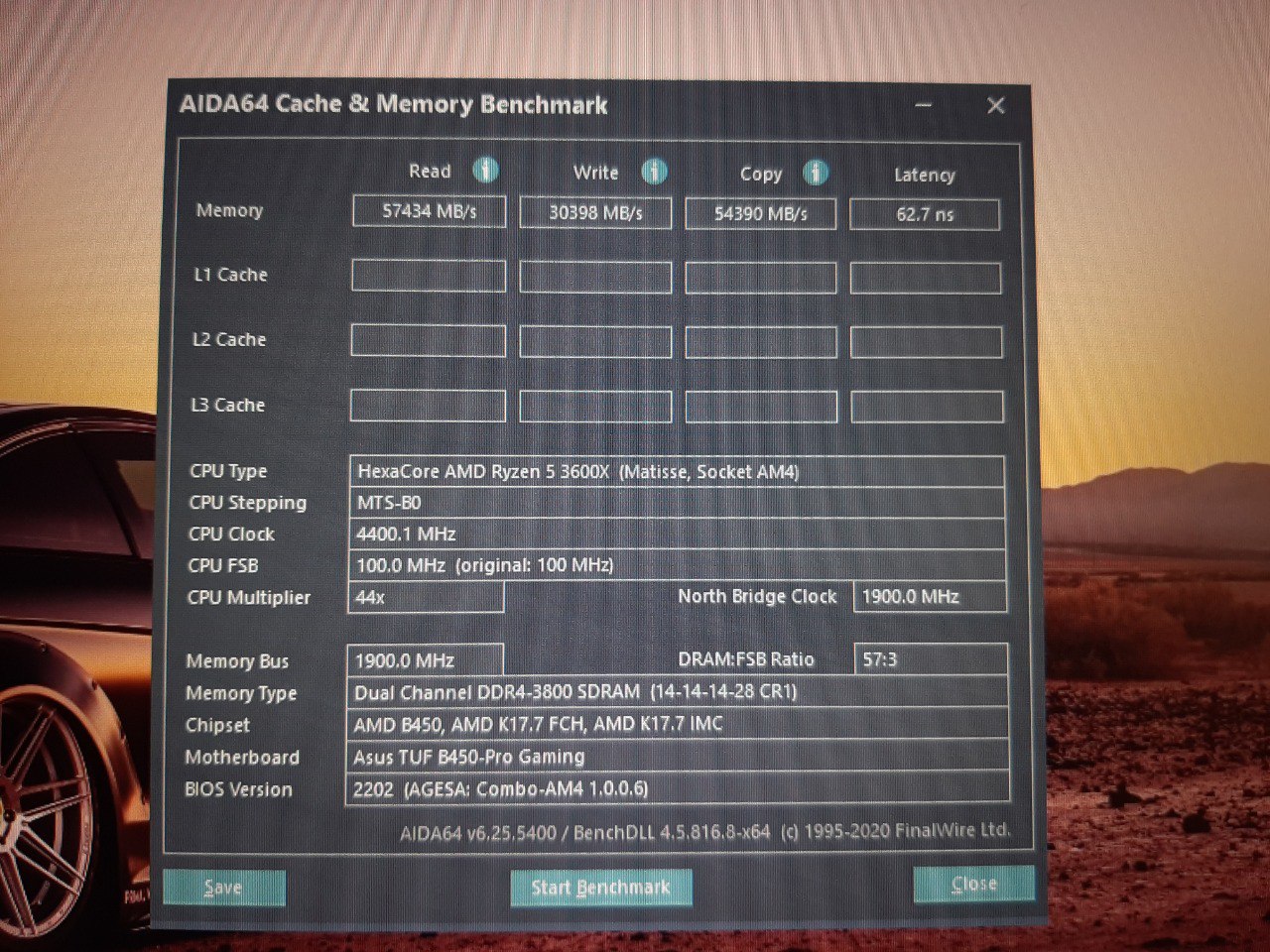Click the empty L1 Cache Write field
The image size is (1270, 952).
coord(595,277)
